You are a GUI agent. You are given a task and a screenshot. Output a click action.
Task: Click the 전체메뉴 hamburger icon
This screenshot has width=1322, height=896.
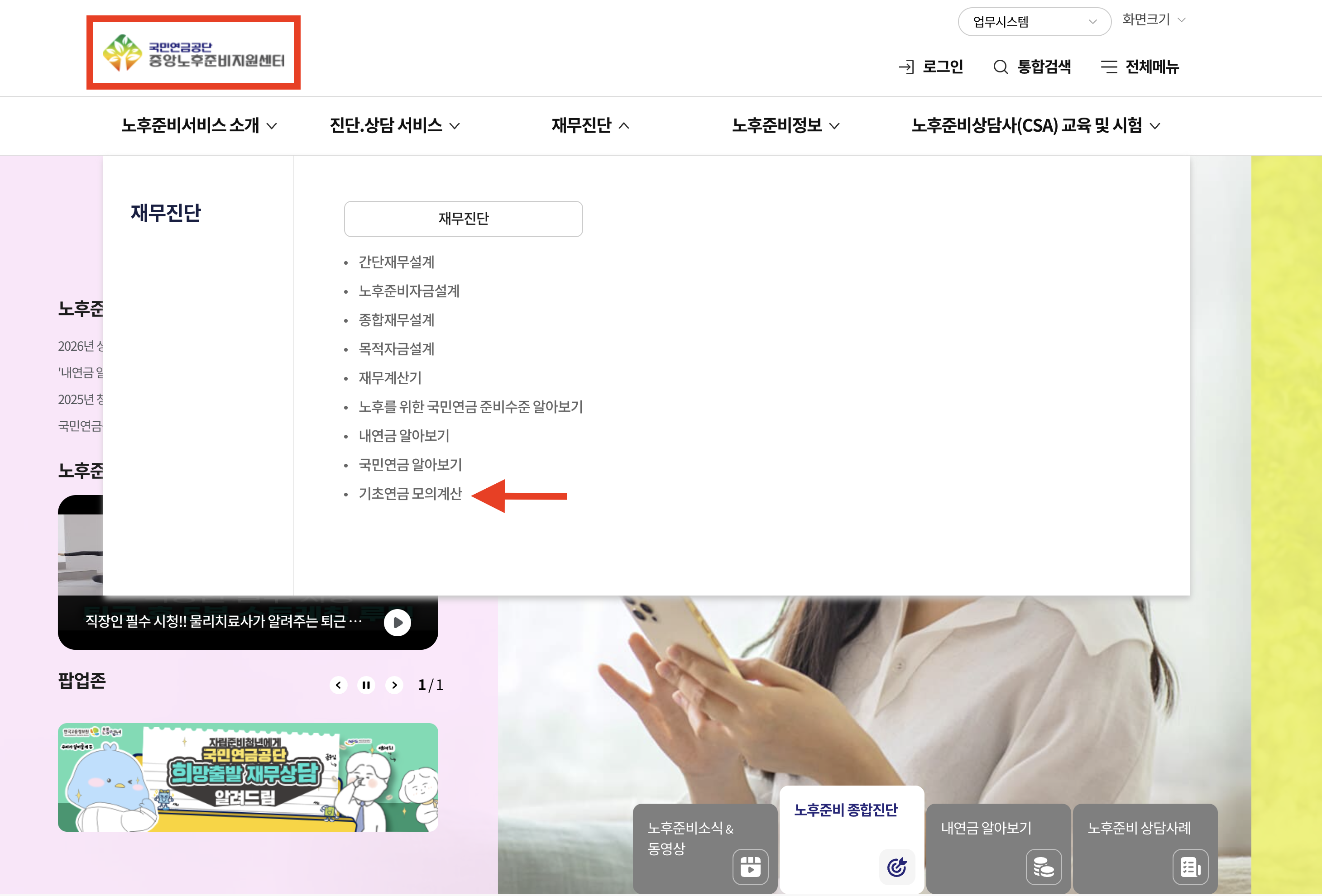pyautogui.click(x=1109, y=67)
